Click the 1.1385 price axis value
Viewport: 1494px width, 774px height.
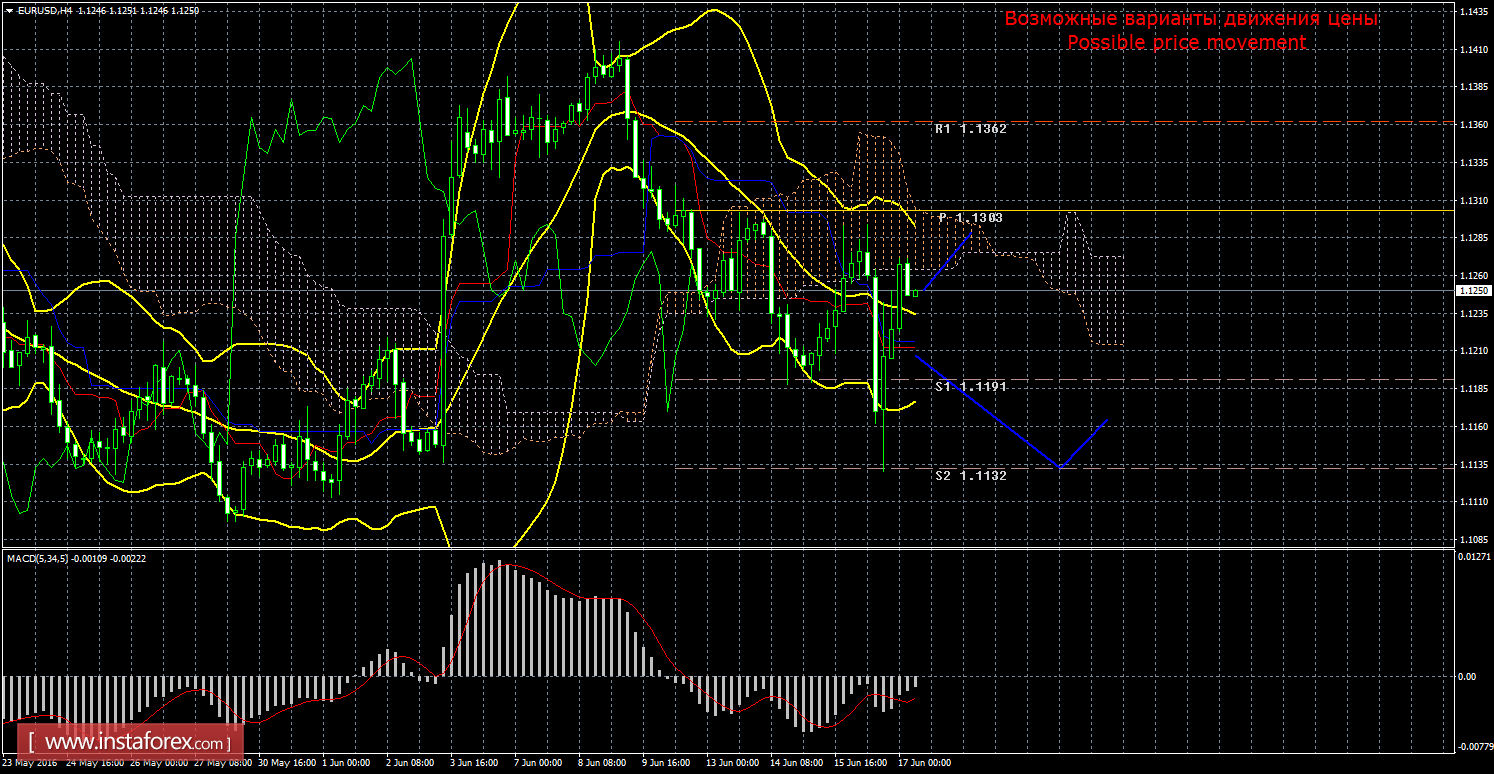(1472, 87)
